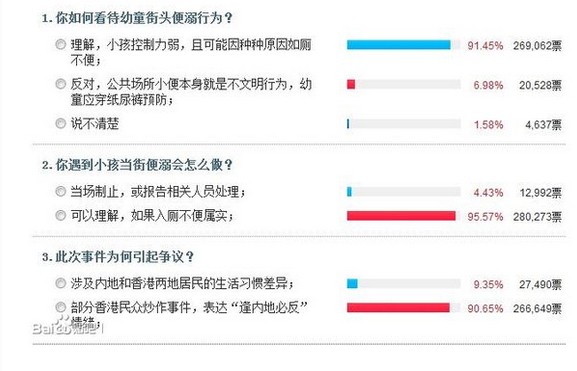Image resolution: width=577 pixels, height=371 pixels.
Task: Click question 1 title about 幼童街头便溺
Action: click(x=137, y=18)
